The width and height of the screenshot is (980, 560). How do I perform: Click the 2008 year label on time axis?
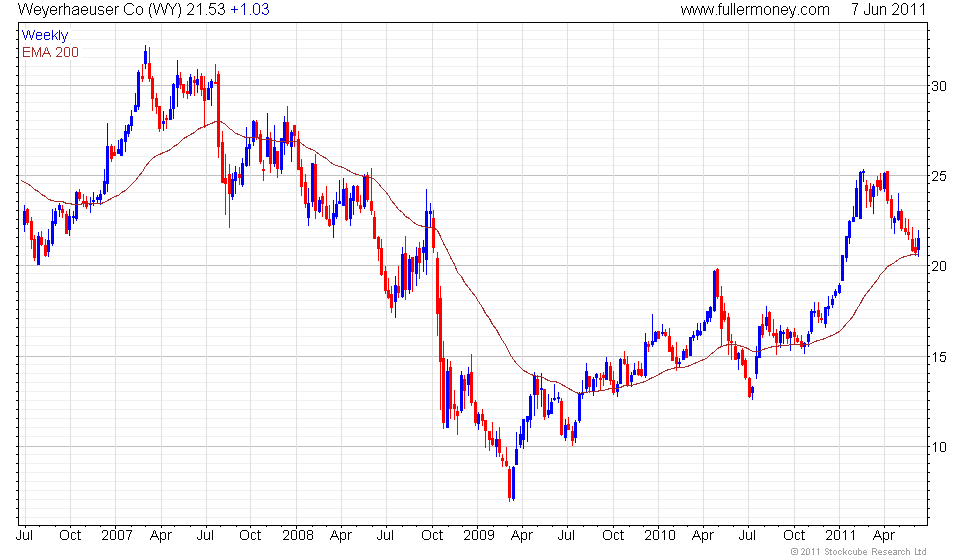tap(298, 536)
